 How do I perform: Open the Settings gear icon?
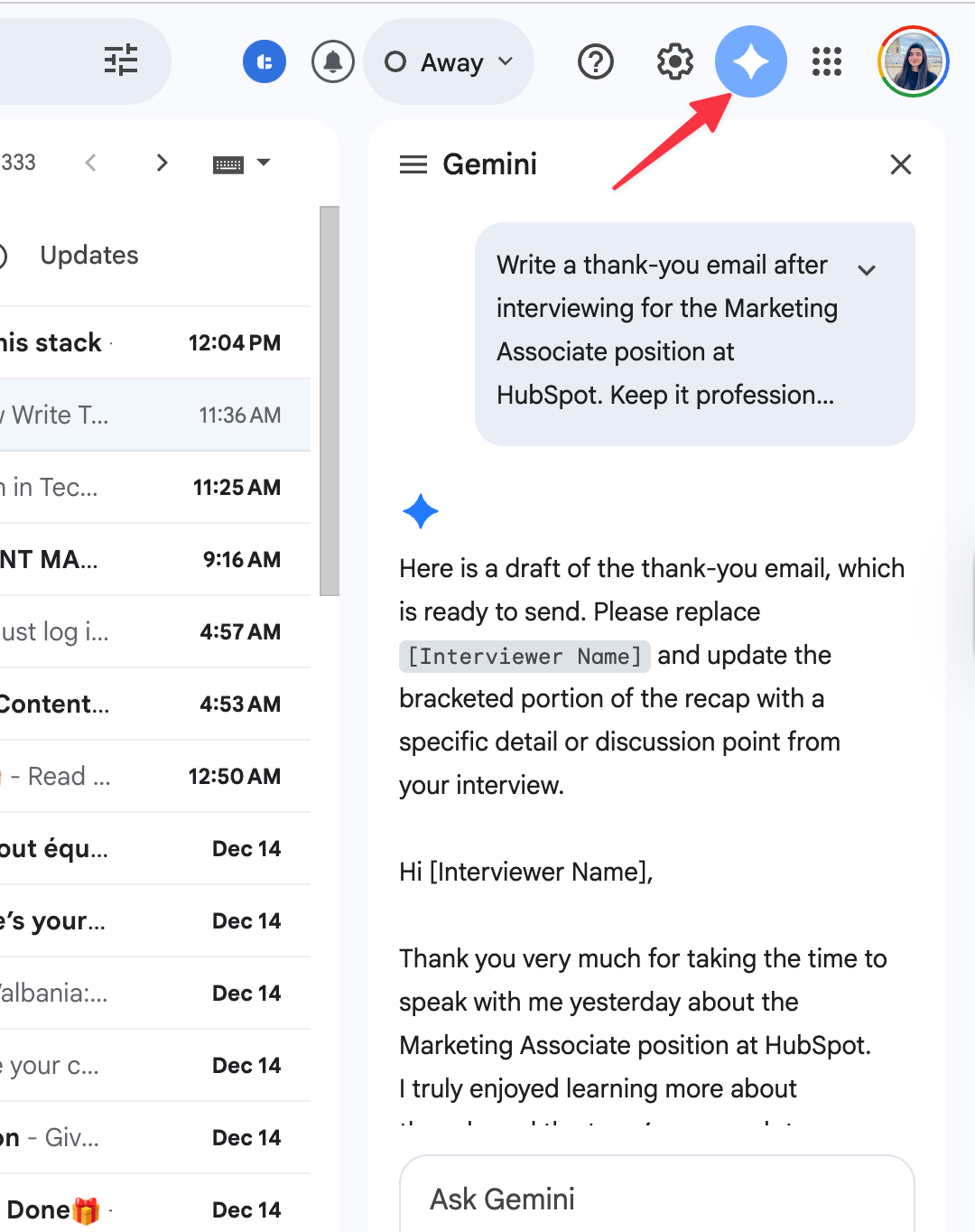[673, 61]
